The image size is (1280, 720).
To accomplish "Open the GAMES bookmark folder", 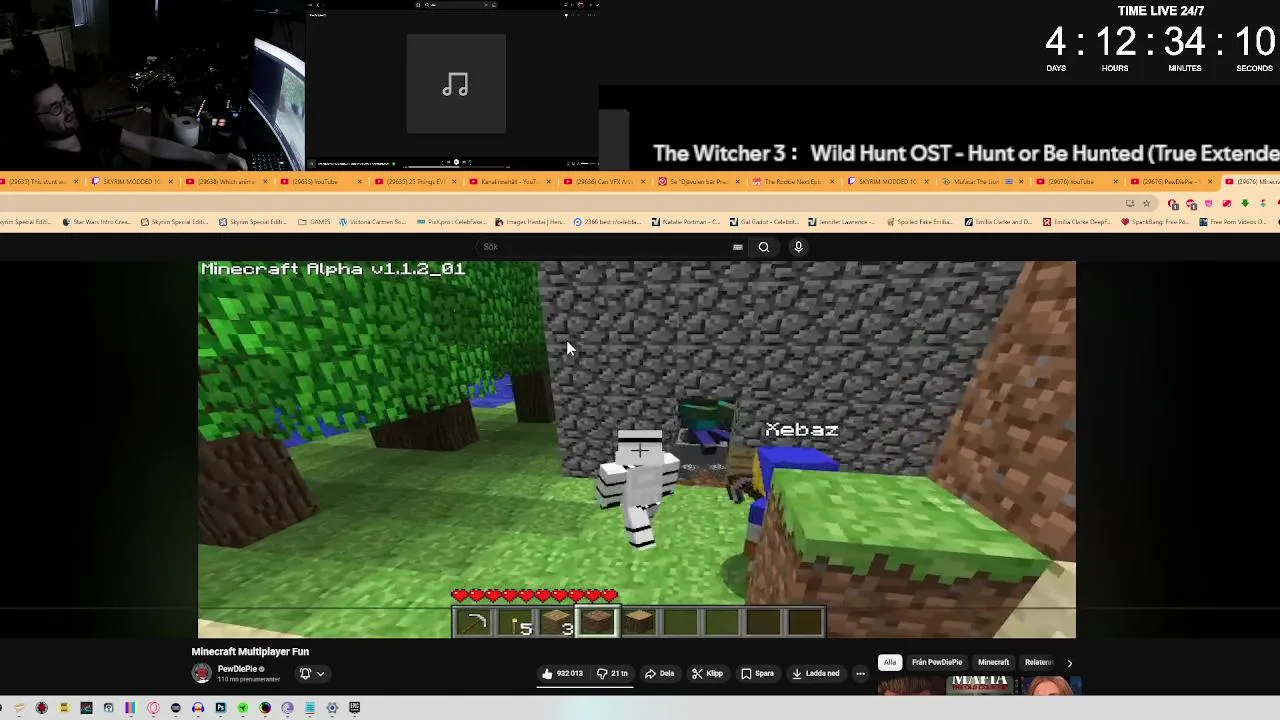I will [x=314, y=222].
